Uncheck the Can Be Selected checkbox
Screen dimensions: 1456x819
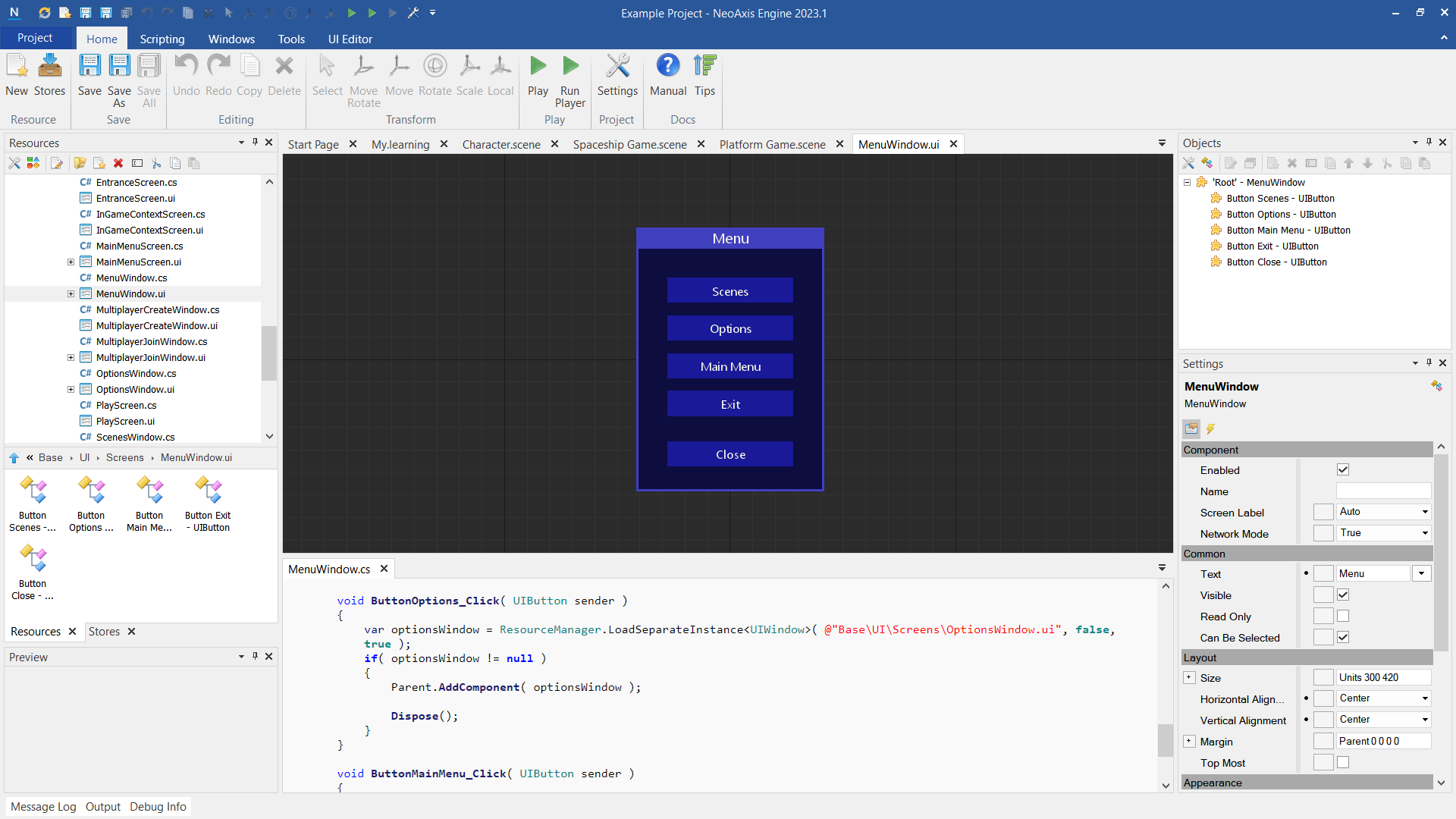coord(1343,638)
